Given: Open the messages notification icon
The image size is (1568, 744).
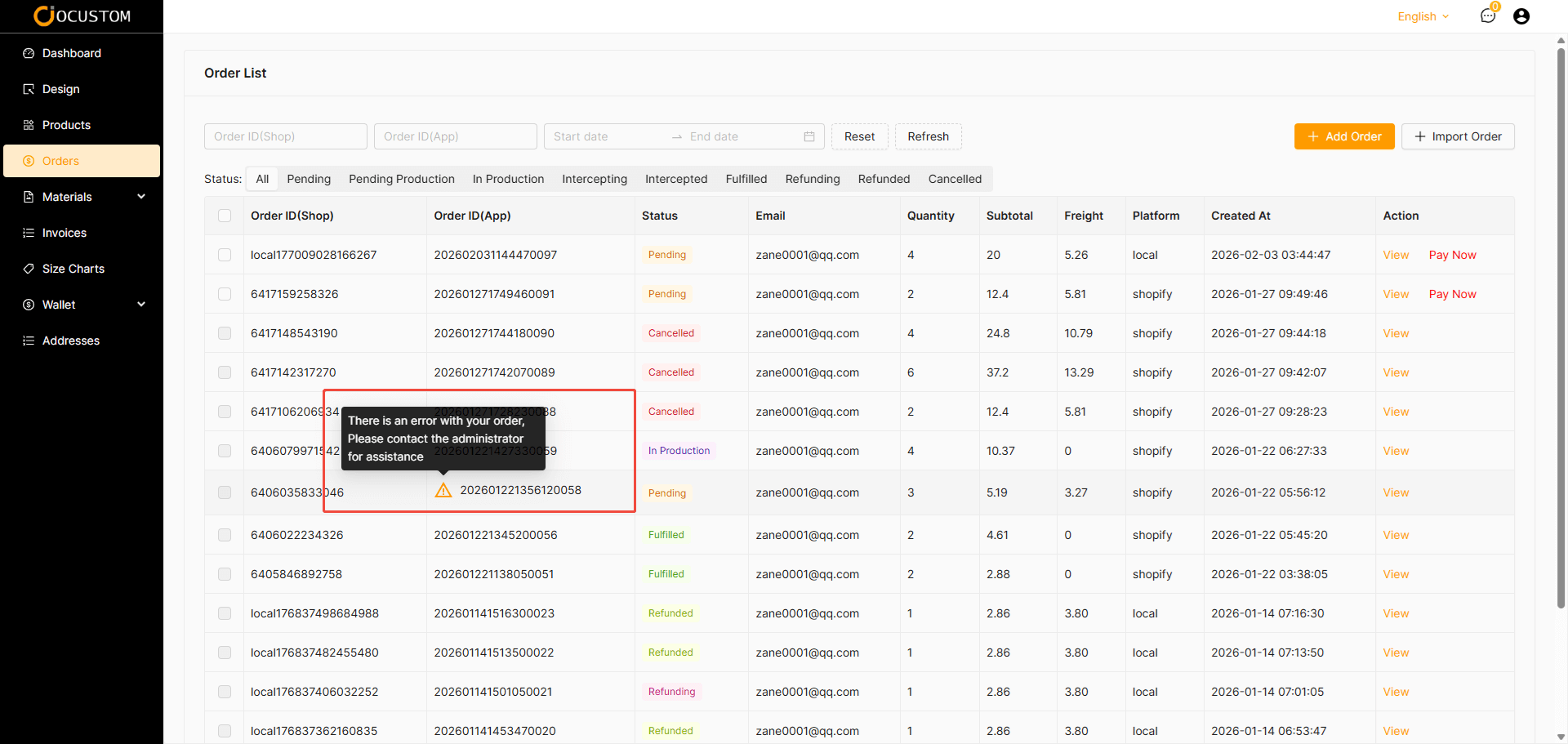Looking at the screenshot, I should pyautogui.click(x=1488, y=16).
